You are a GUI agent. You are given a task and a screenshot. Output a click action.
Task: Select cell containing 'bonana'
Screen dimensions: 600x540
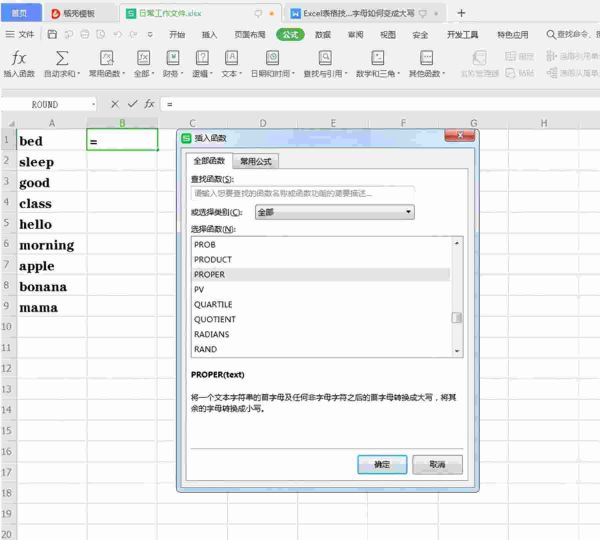tap(52, 287)
